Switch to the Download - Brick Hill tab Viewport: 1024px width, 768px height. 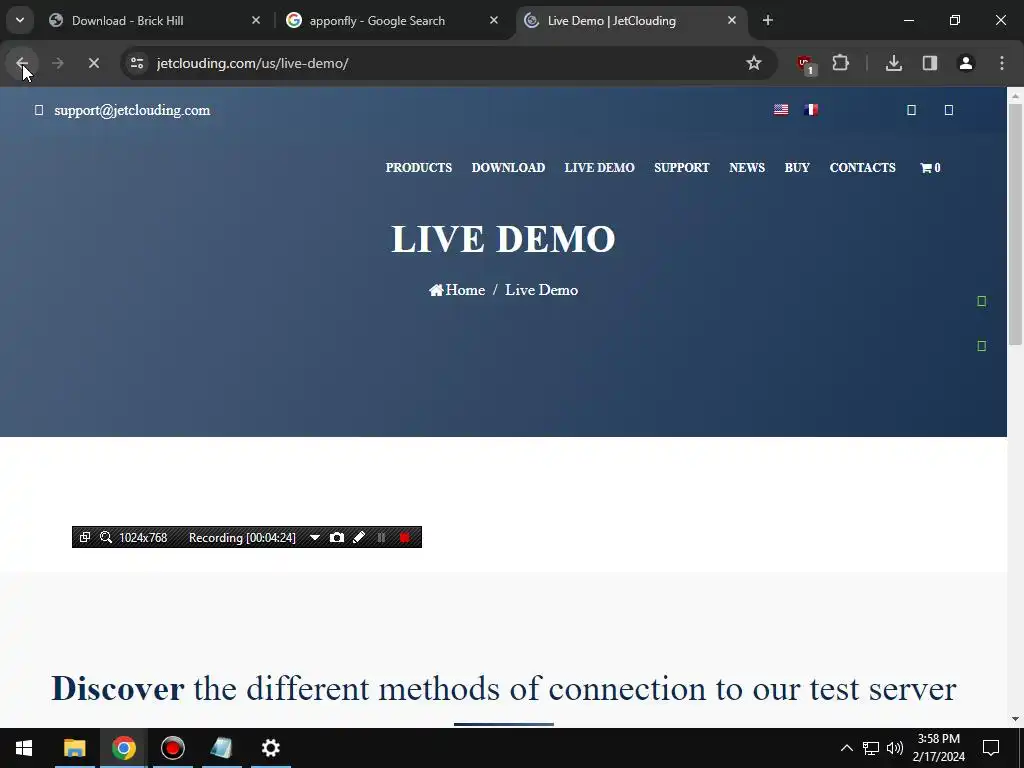[x=155, y=21]
